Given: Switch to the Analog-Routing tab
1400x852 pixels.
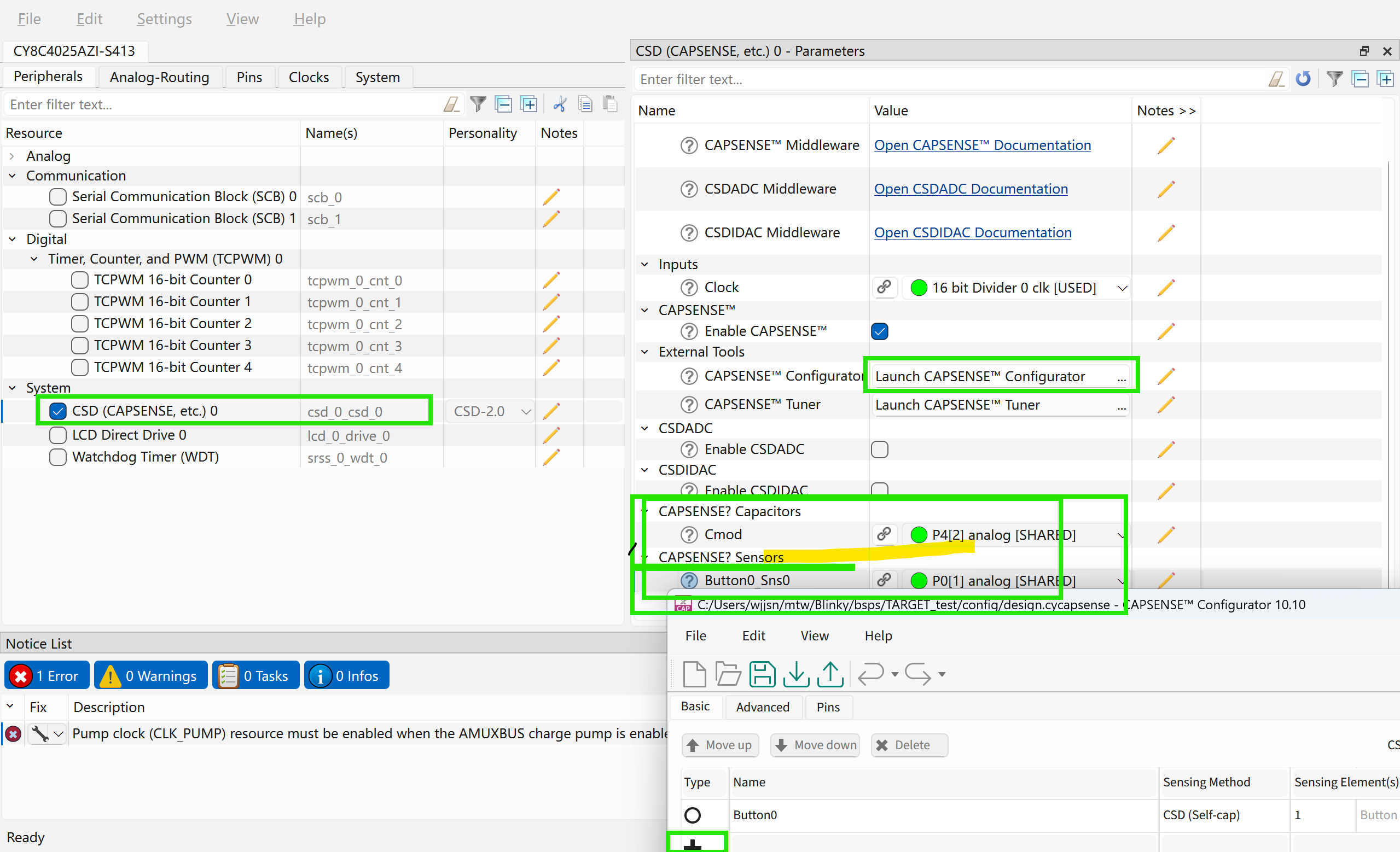Looking at the screenshot, I should 159,77.
